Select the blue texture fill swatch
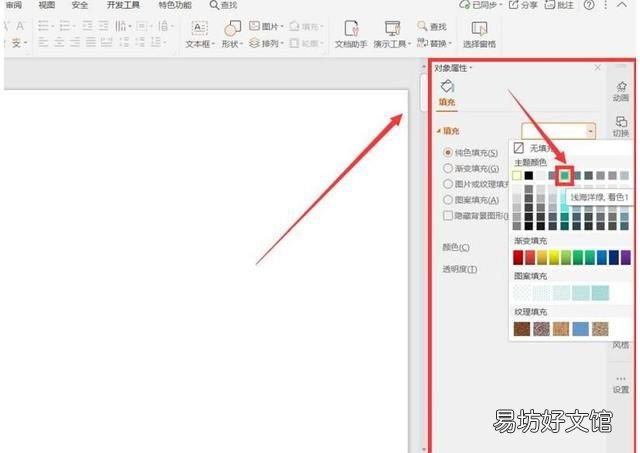 pyautogui.click(x=580, y=329)
